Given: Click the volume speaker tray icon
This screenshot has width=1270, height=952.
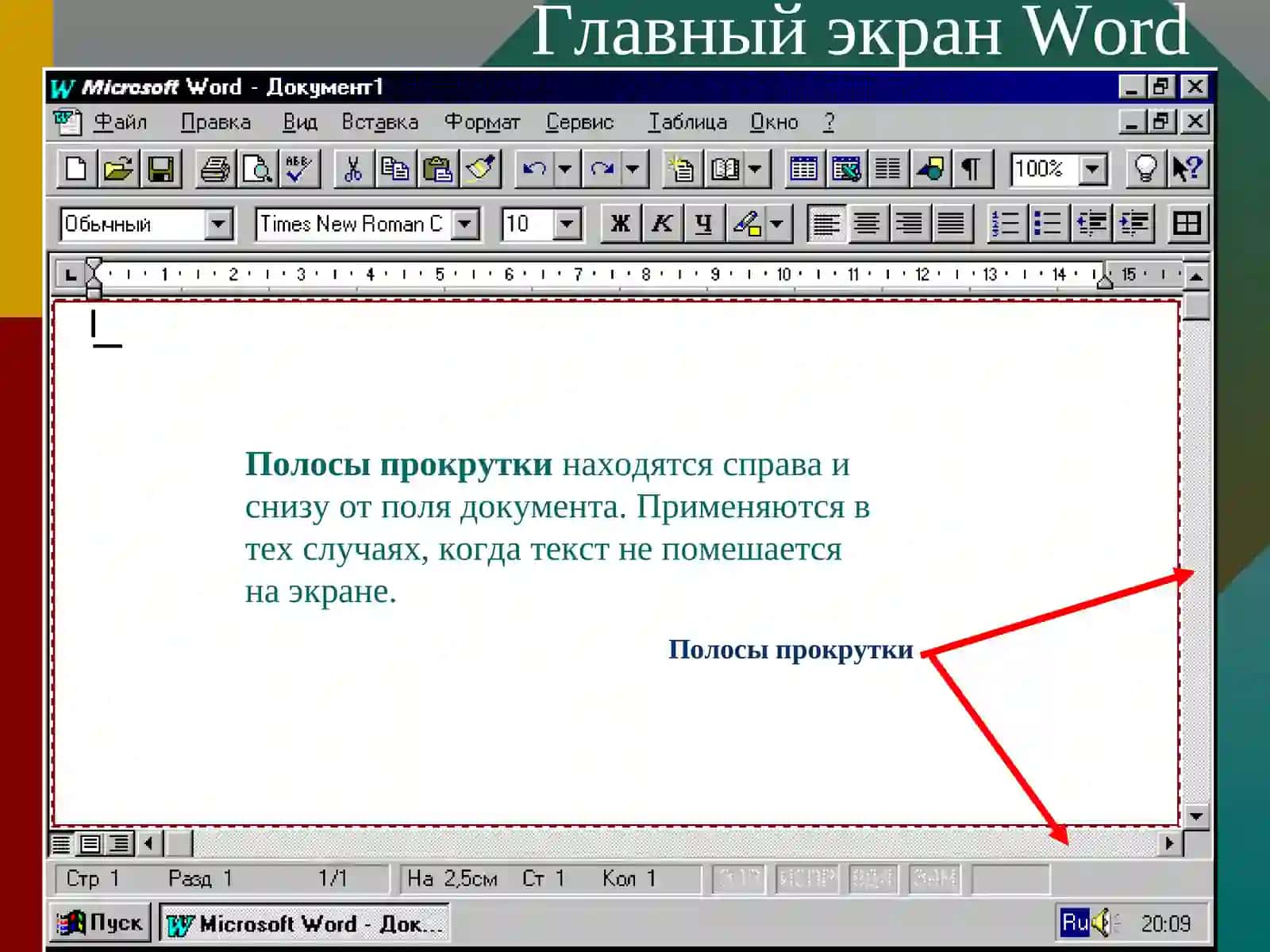Looking at the screenshot, I should point(1104,922).
